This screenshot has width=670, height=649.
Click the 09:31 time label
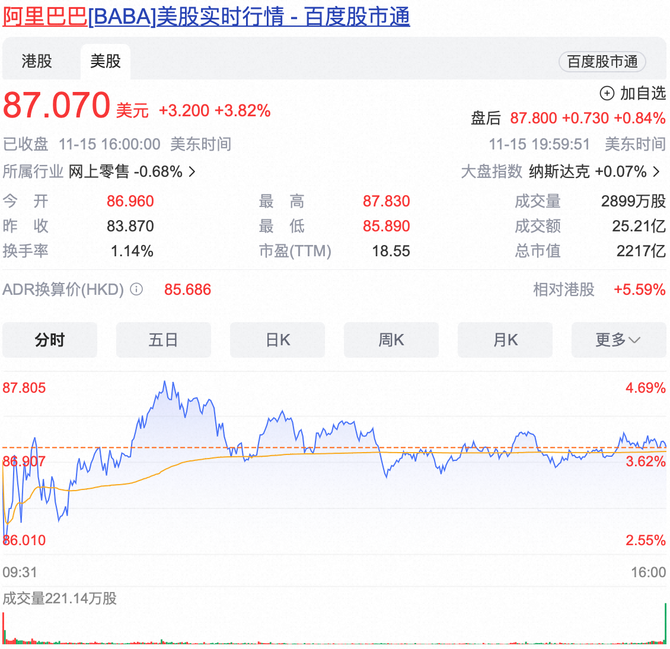coord(20,572)
